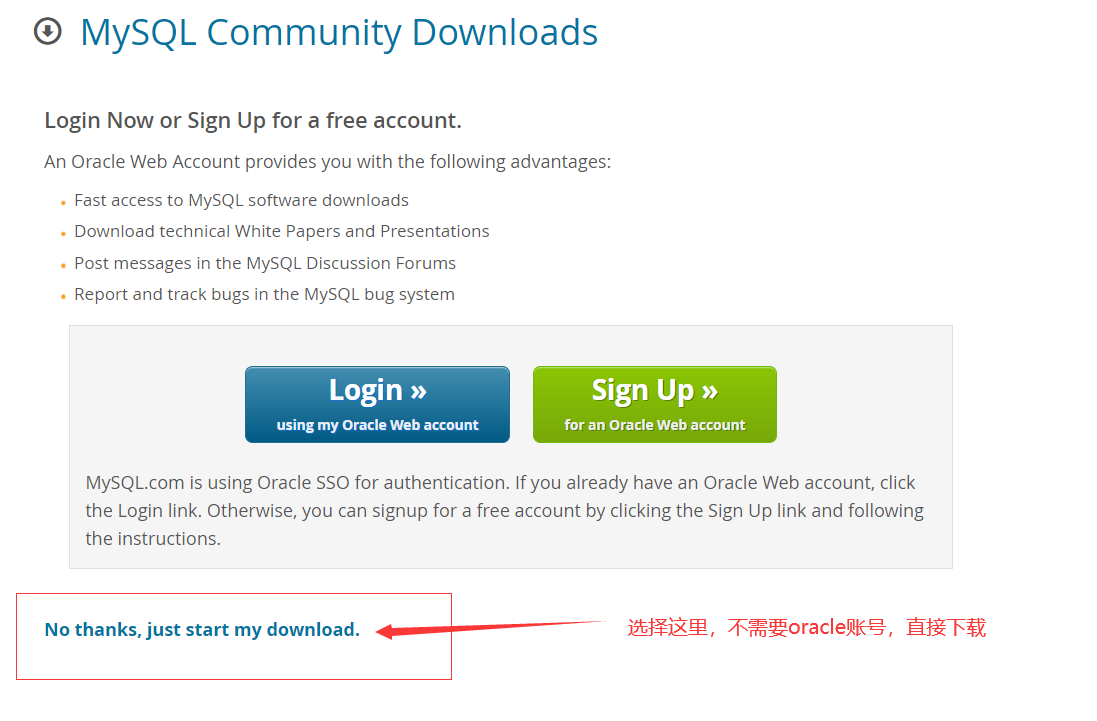Click the MySQL Community Downloads heading
1097x721 pixels.
[339, 33]
